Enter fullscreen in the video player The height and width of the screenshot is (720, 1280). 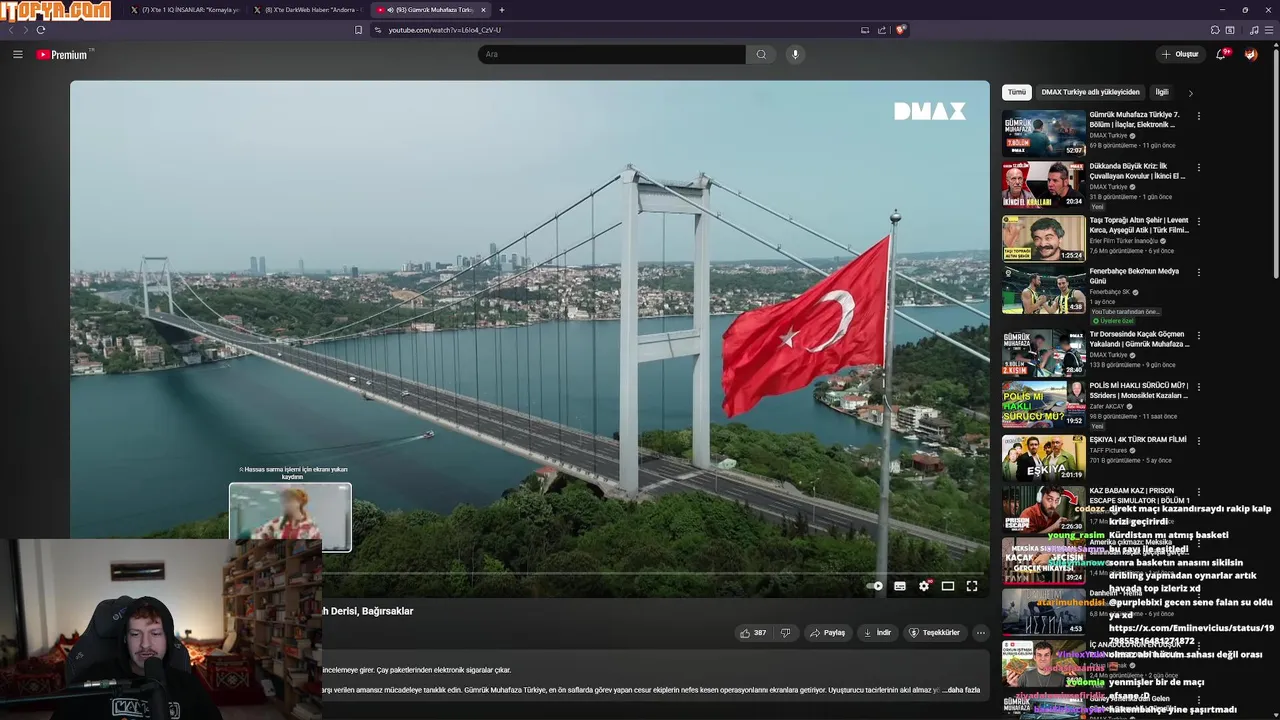point(972,586)
